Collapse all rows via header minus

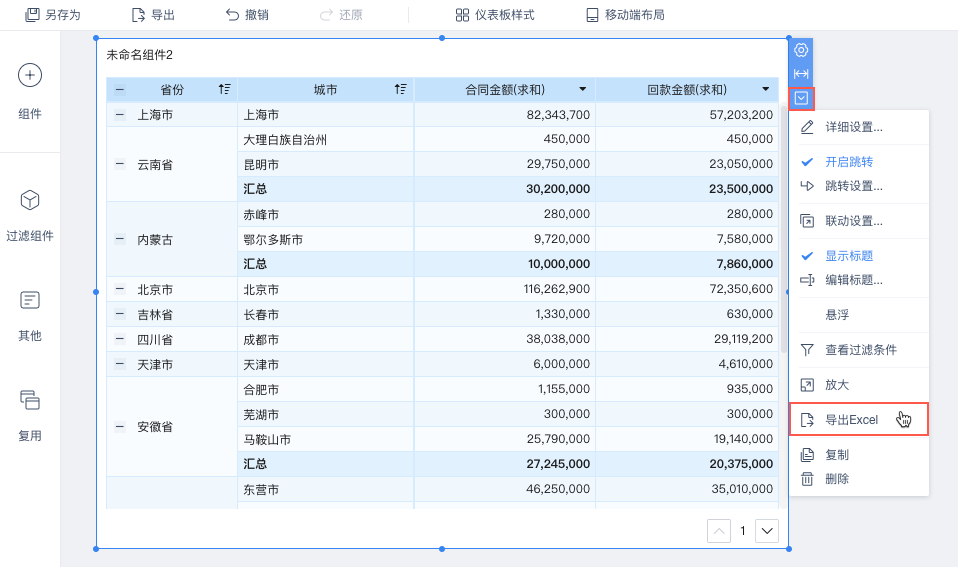[120, 90]
